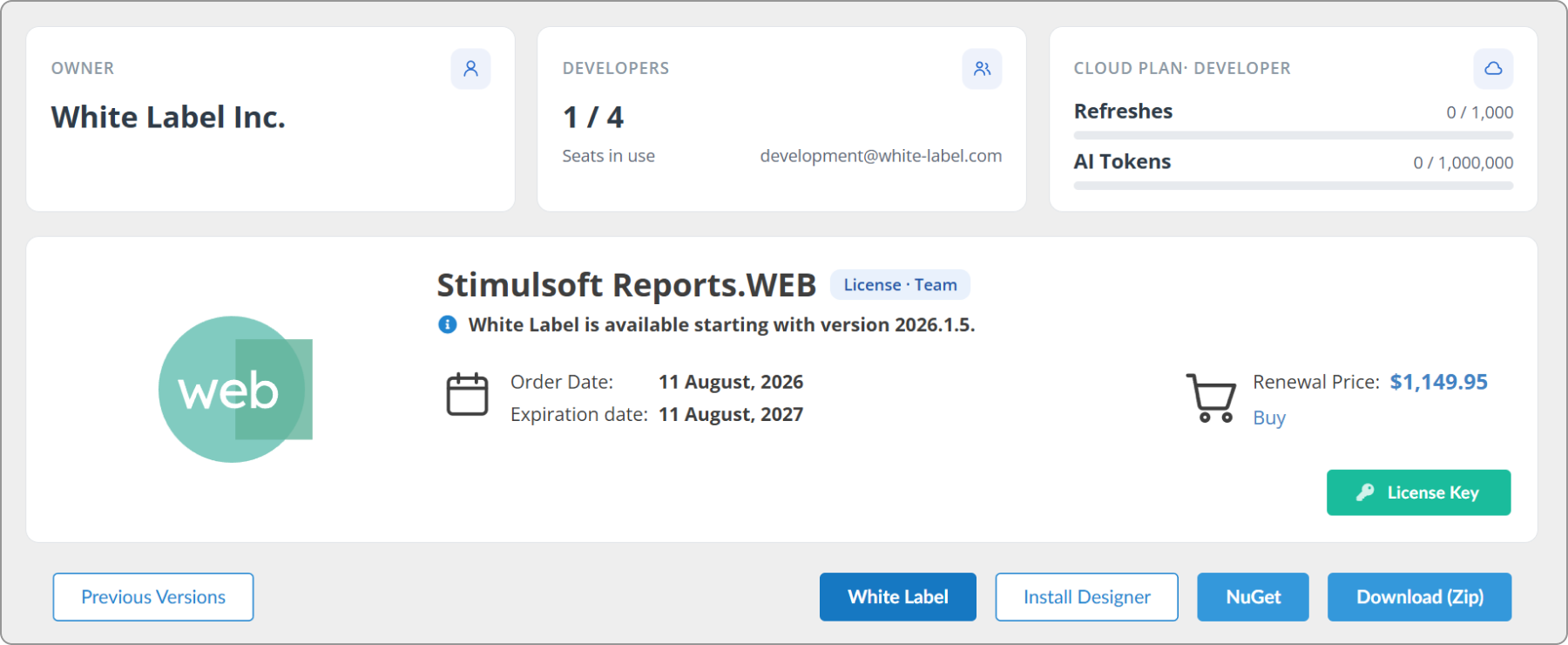The width and height of the screenshot is (1568, 645).
Task: Click the development@white-label.com email
Action: [x=881, y=156]
